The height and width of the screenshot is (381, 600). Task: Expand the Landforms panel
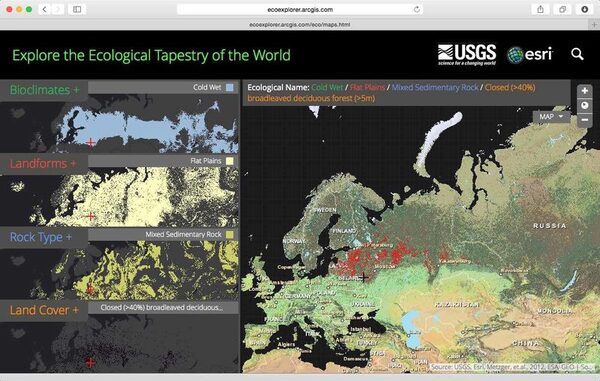click(44, 164)
